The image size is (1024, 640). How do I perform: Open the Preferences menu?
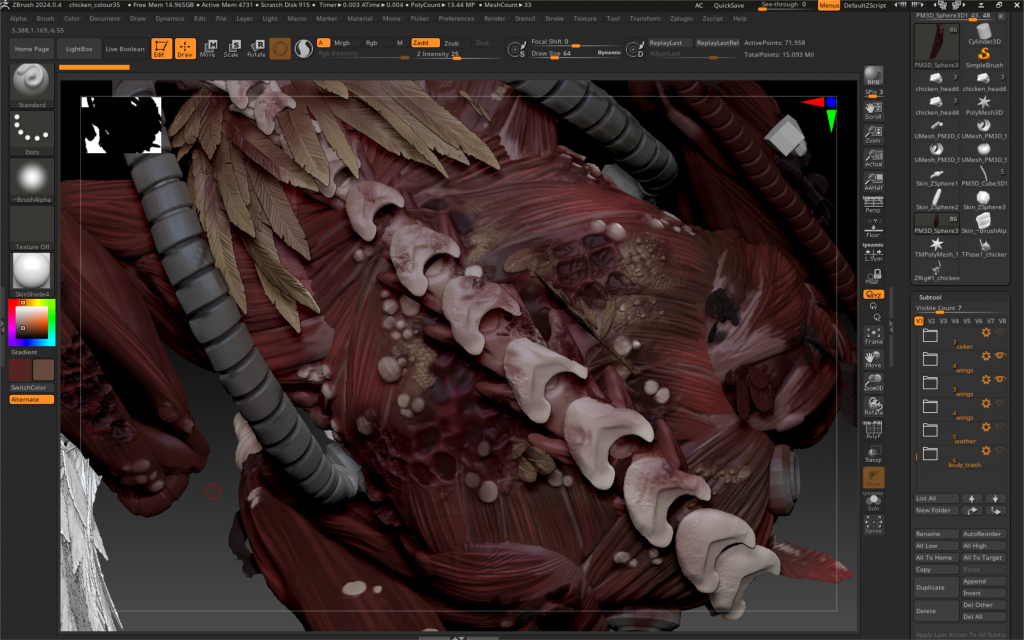point(456,18)
